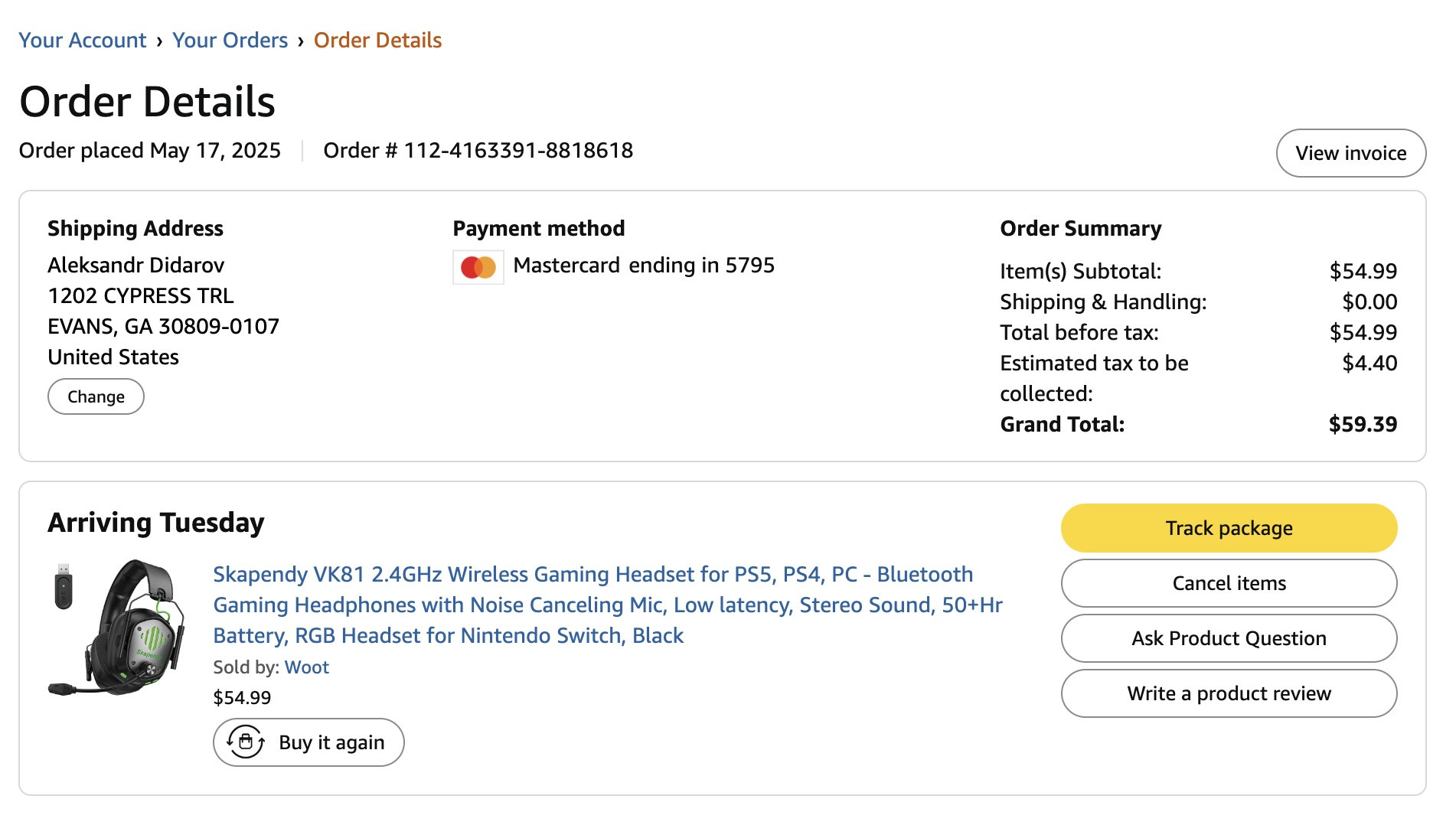Click Mastercard ending in 5795 text
This screenshot has height=825, width=1456.
tap(644, 266)
